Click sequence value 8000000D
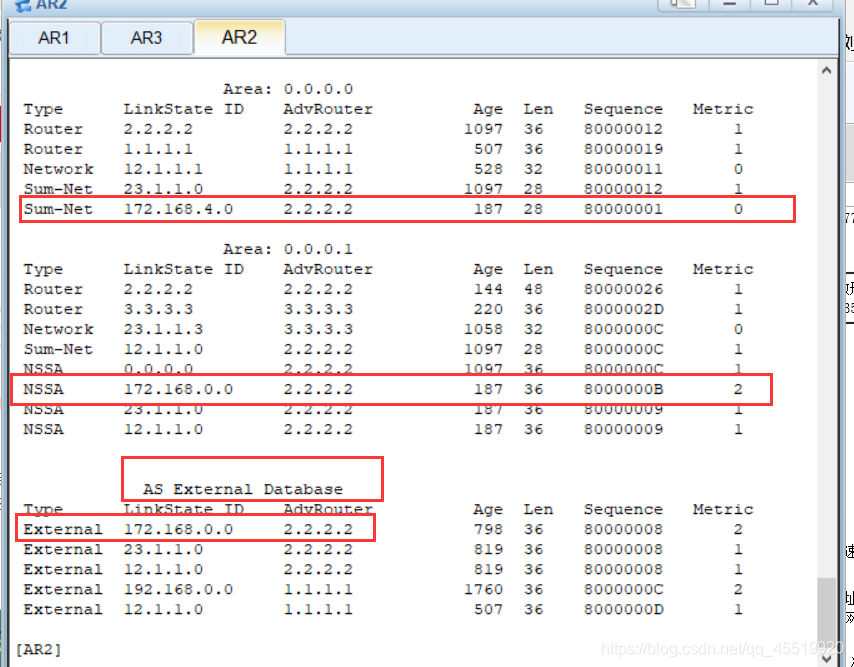 624,609
